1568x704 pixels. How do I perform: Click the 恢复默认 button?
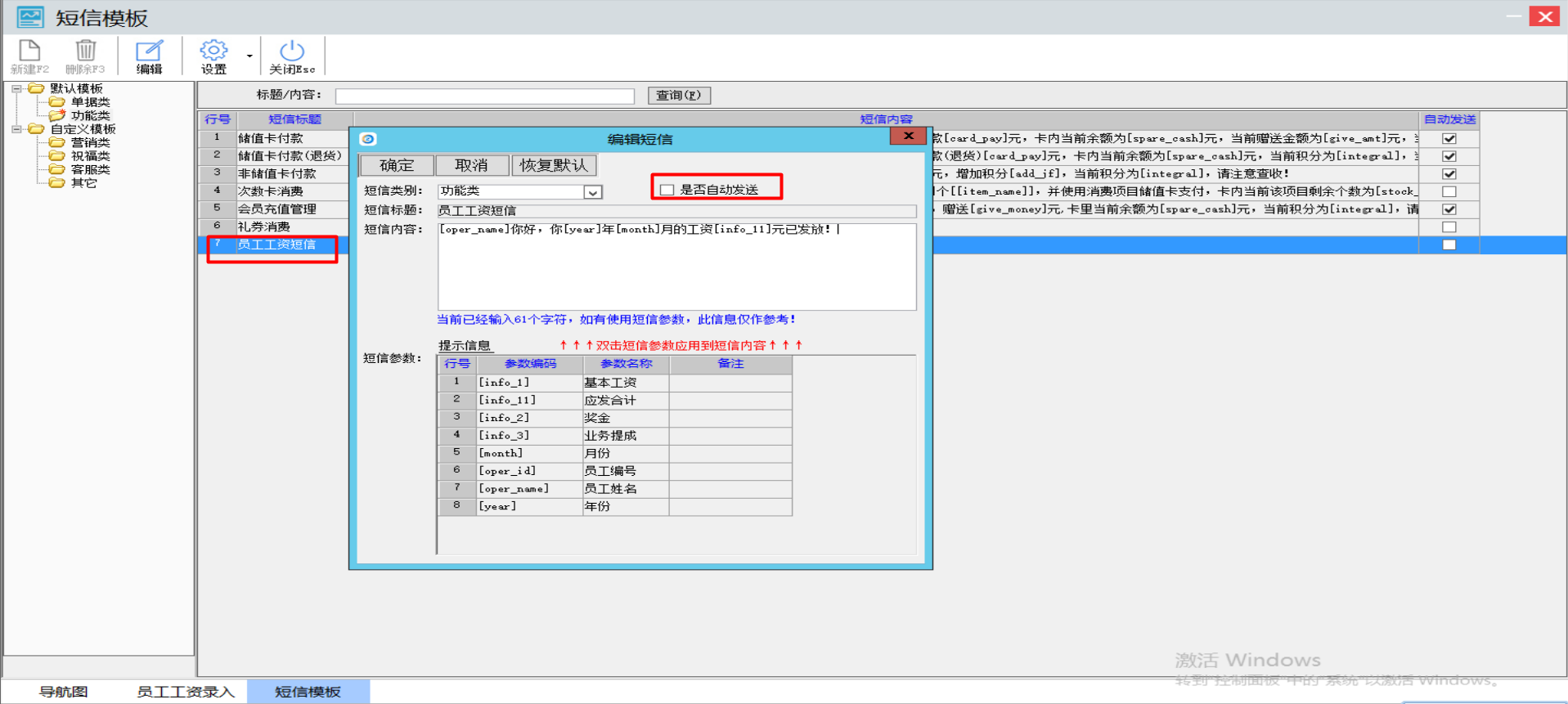point(554,165)
